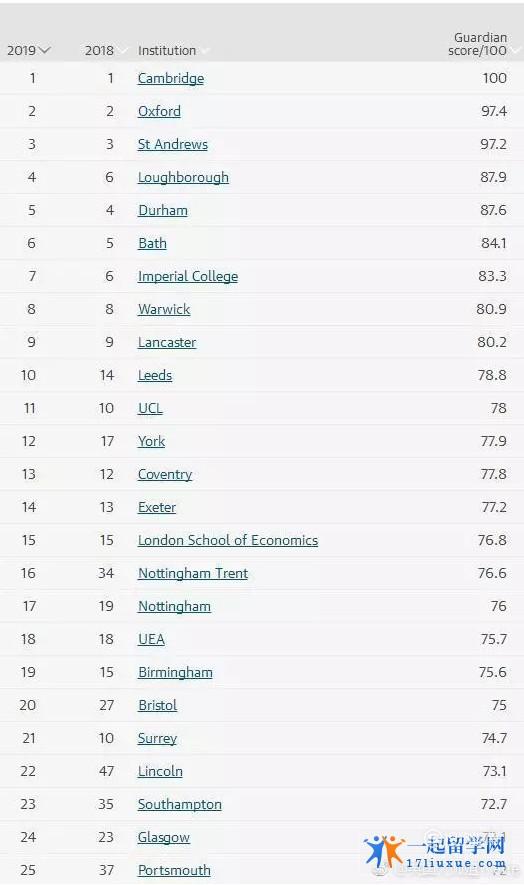The image size is (524, 885).
Task: Sort by Guardian score/100 column header
Action: pos(477,44)
